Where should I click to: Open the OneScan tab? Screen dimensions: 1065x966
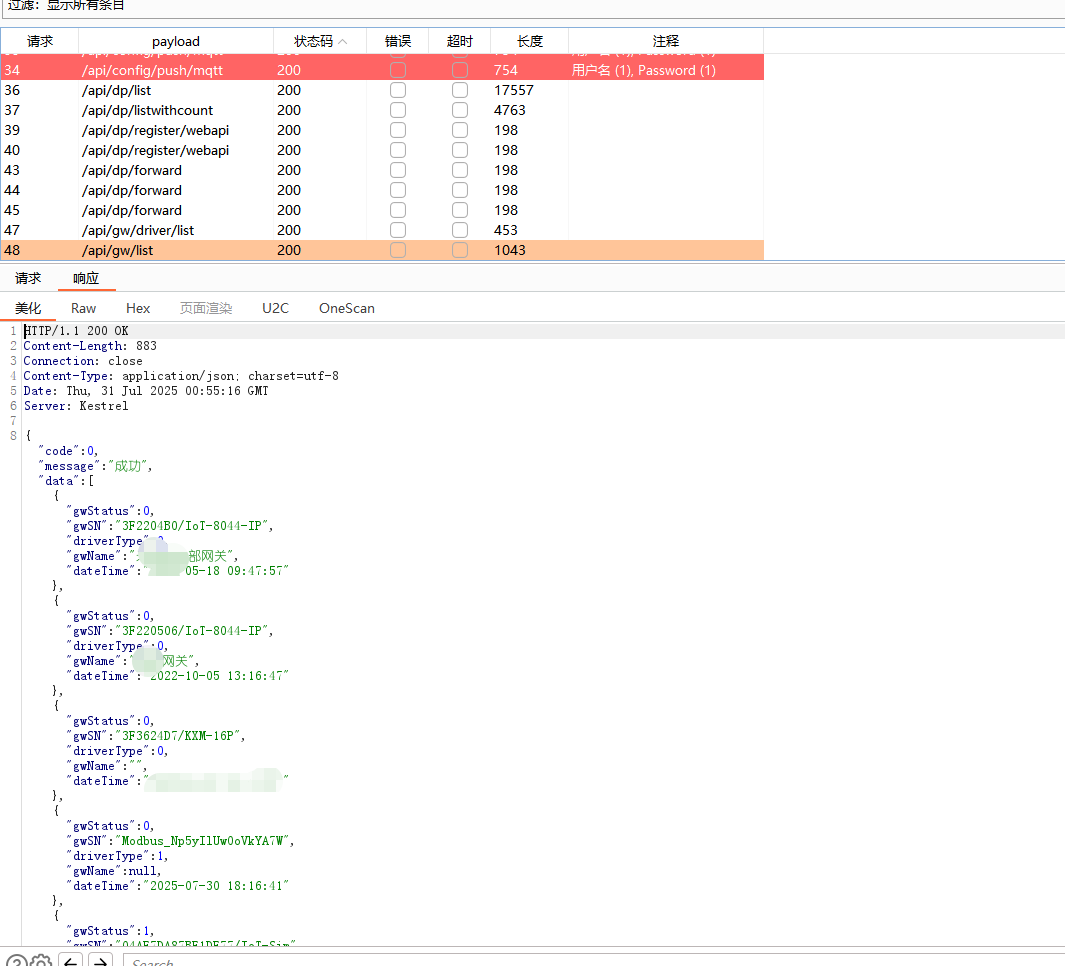pos(346,308)
